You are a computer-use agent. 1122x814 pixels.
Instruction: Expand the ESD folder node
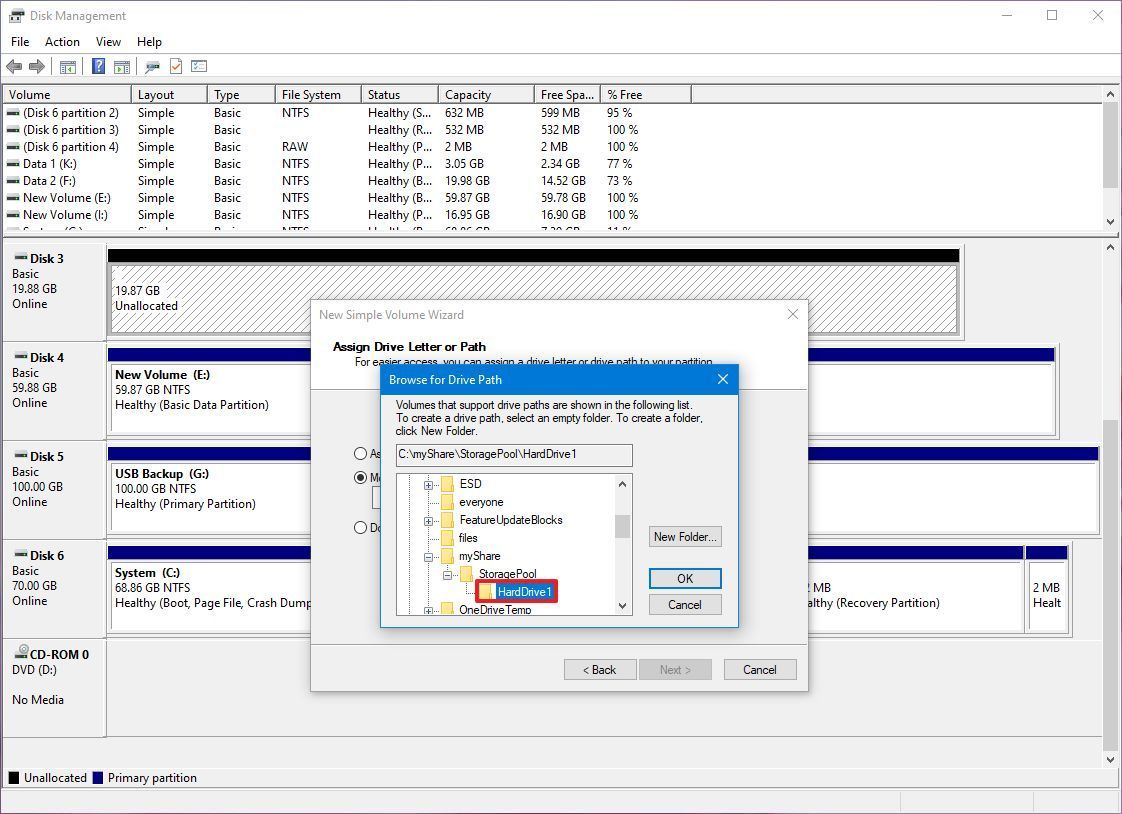429,484
